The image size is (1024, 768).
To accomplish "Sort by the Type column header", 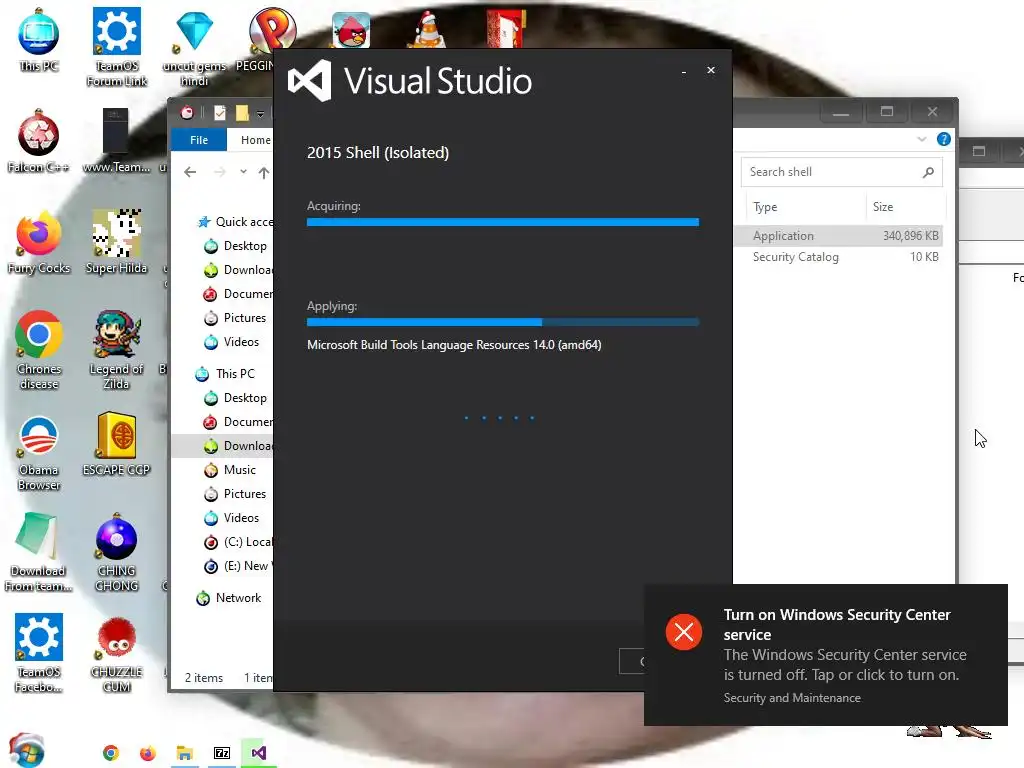I will 805,207.
